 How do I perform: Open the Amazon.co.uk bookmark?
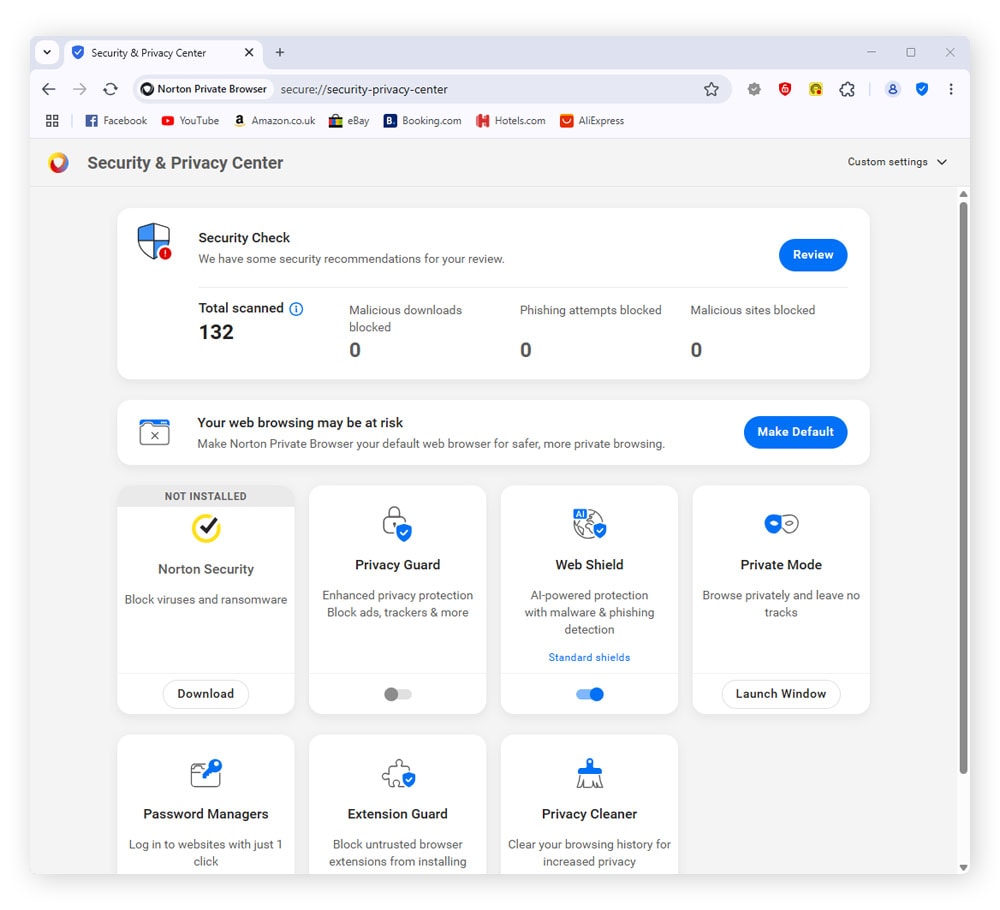point(275,121)
